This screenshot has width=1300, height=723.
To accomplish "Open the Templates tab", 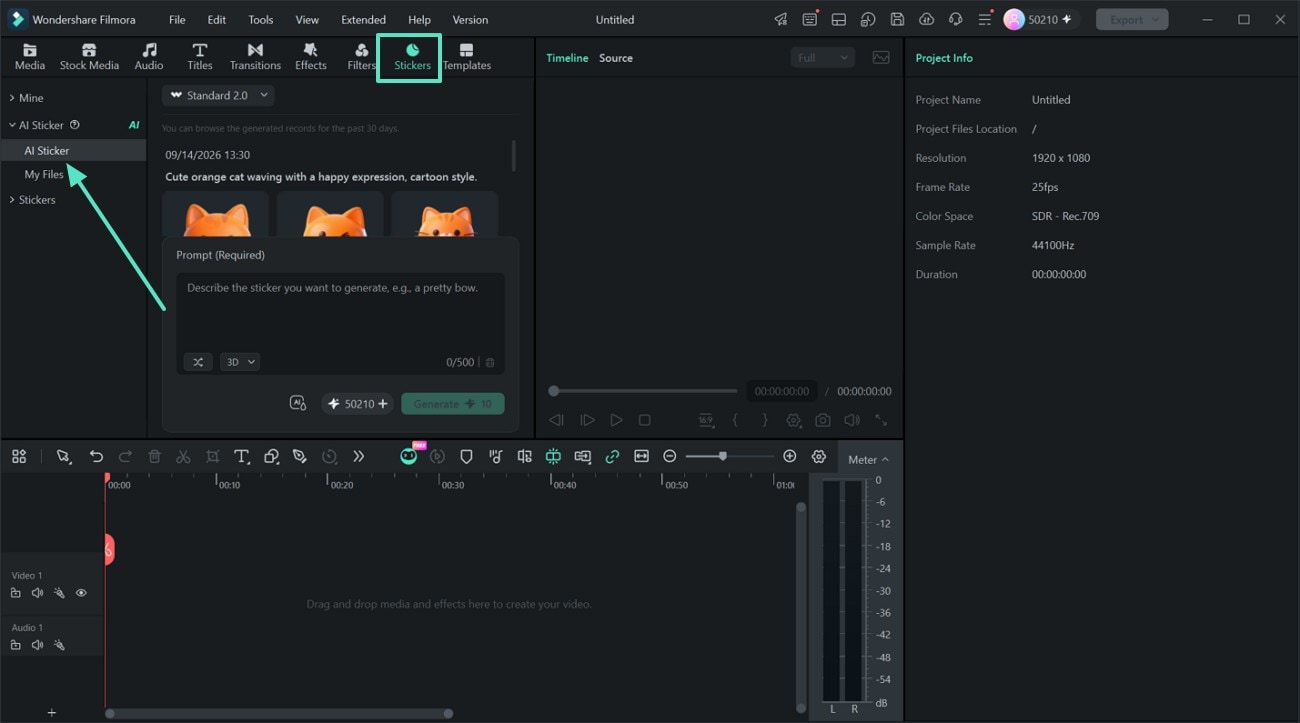I will tap(467, 57).
